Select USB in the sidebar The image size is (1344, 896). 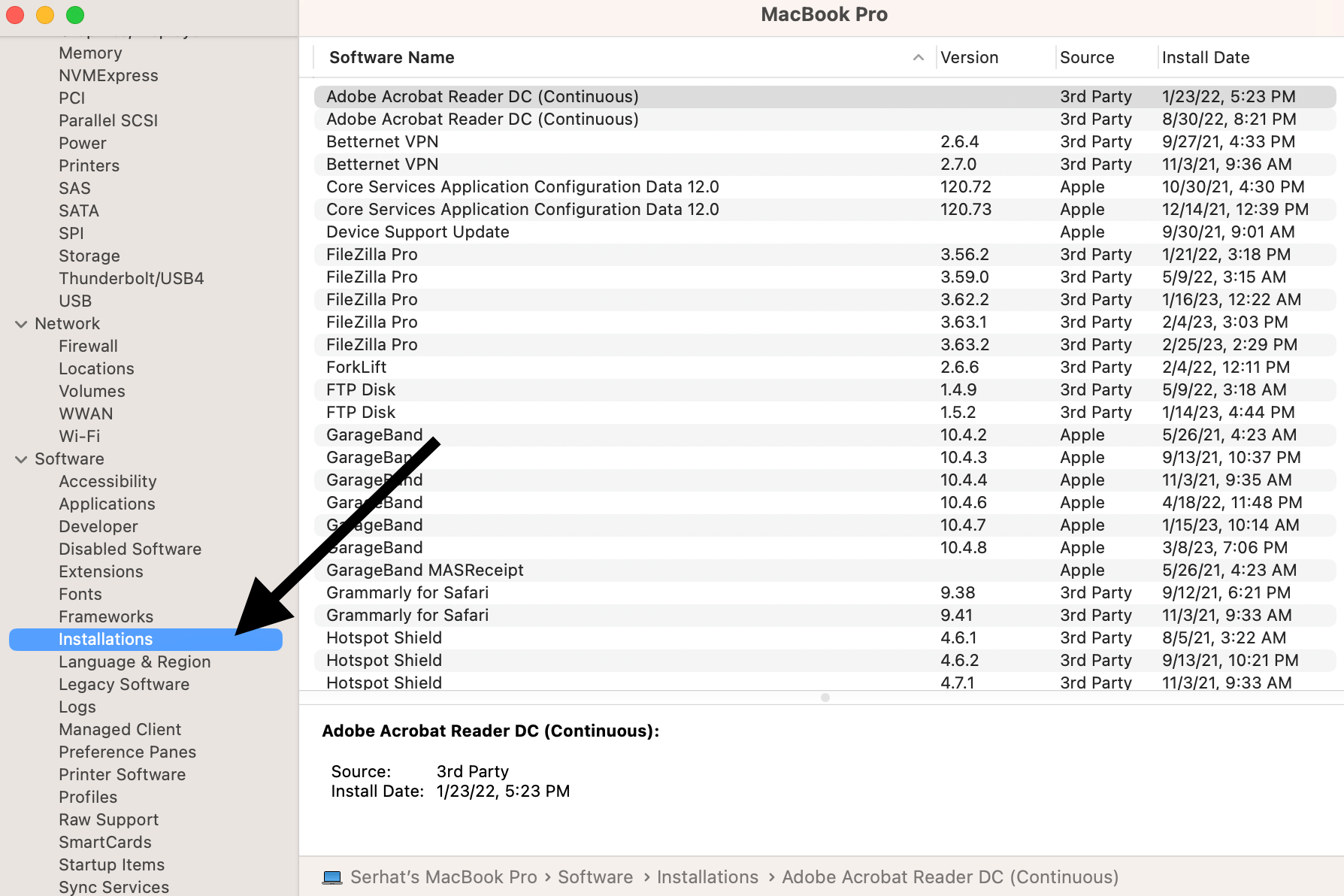pos(75,301)
